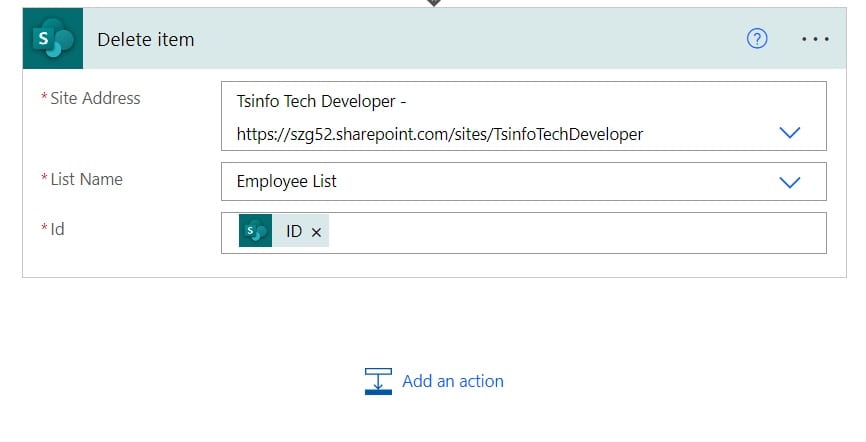Screen dimensions: 866x442
Task: Click the Add an action insert icon
Action: pyautogui.click(x=378, y=382)
